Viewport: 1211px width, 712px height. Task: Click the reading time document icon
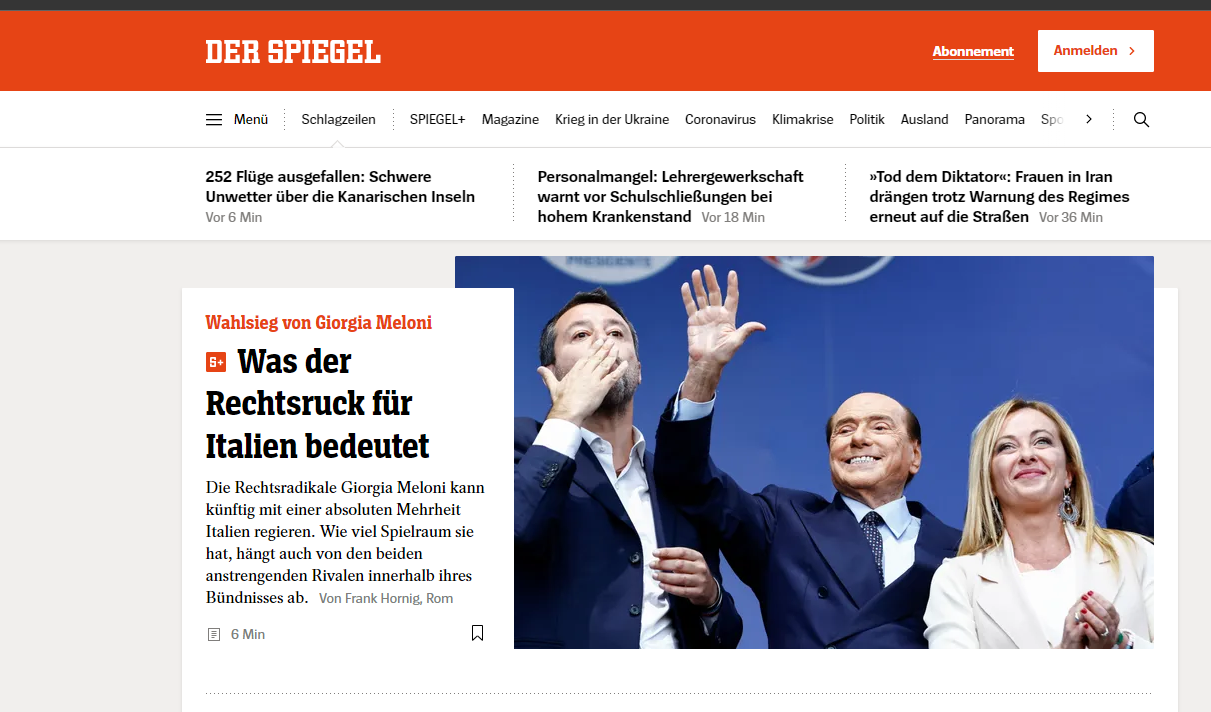(x=213, y=634)
